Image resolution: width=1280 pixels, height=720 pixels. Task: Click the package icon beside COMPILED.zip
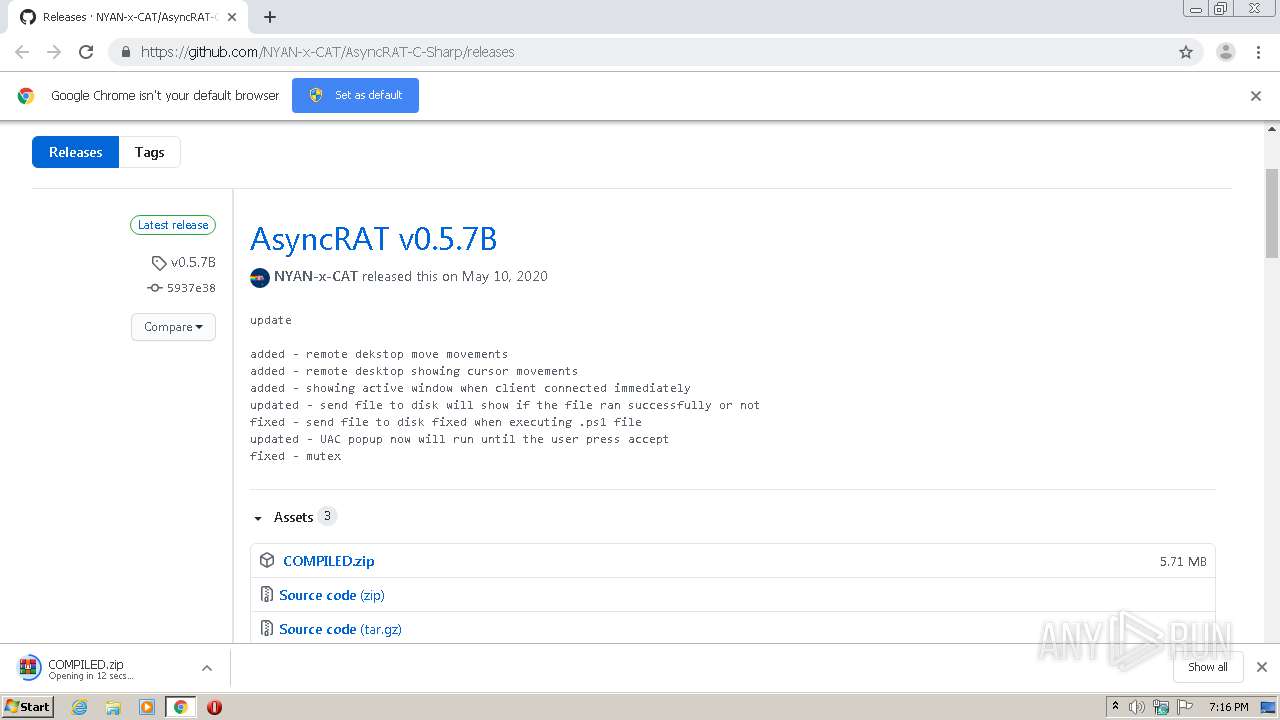(267, 560)
